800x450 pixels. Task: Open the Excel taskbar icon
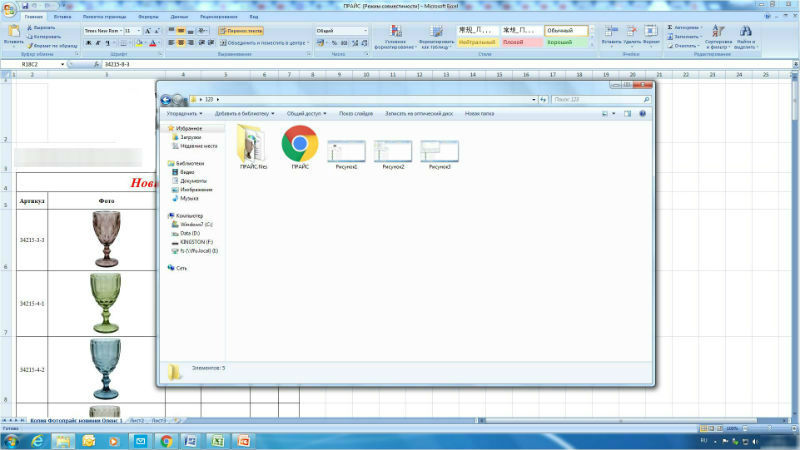218,441
